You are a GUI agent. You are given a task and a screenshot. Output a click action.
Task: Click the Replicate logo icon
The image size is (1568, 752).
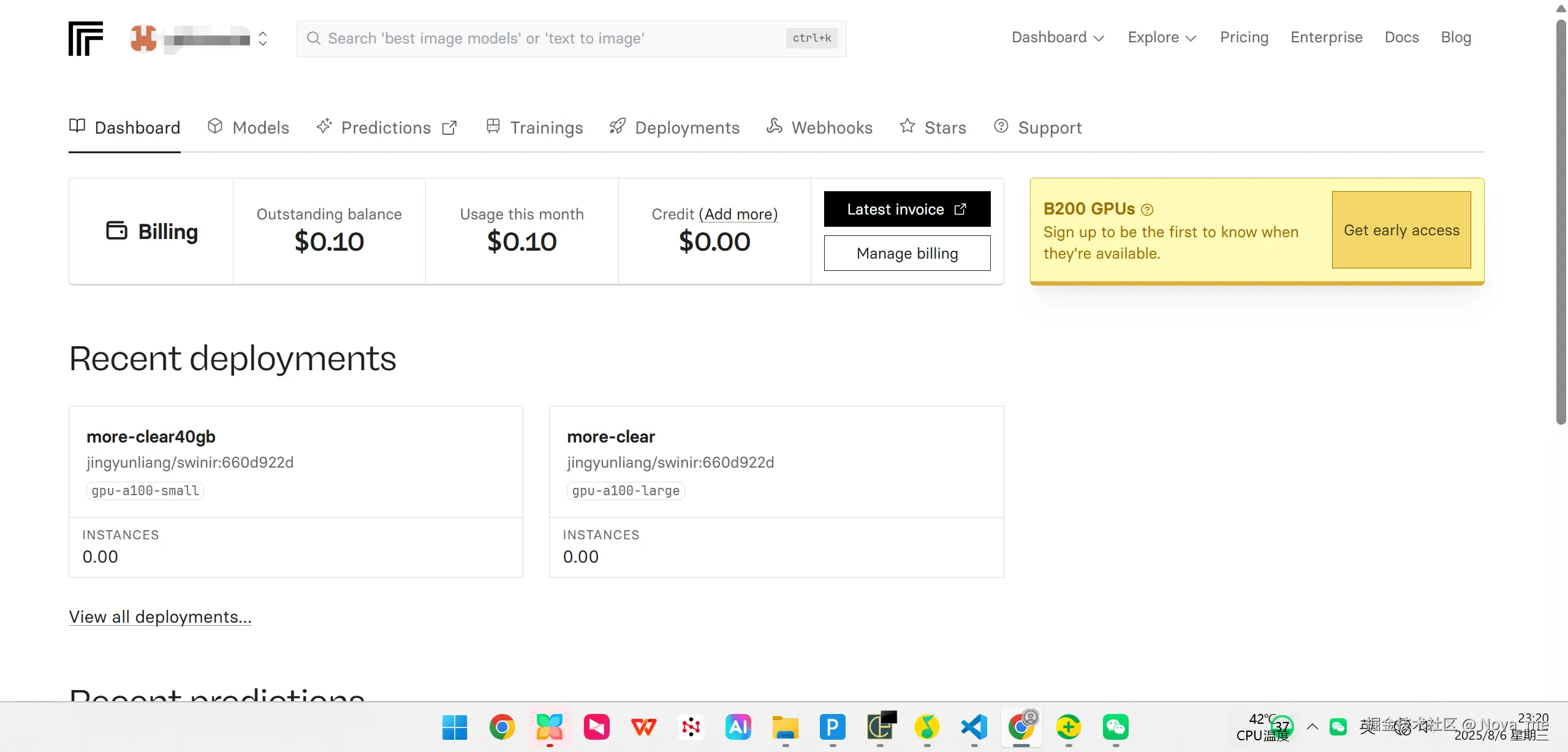coord(85,39)
